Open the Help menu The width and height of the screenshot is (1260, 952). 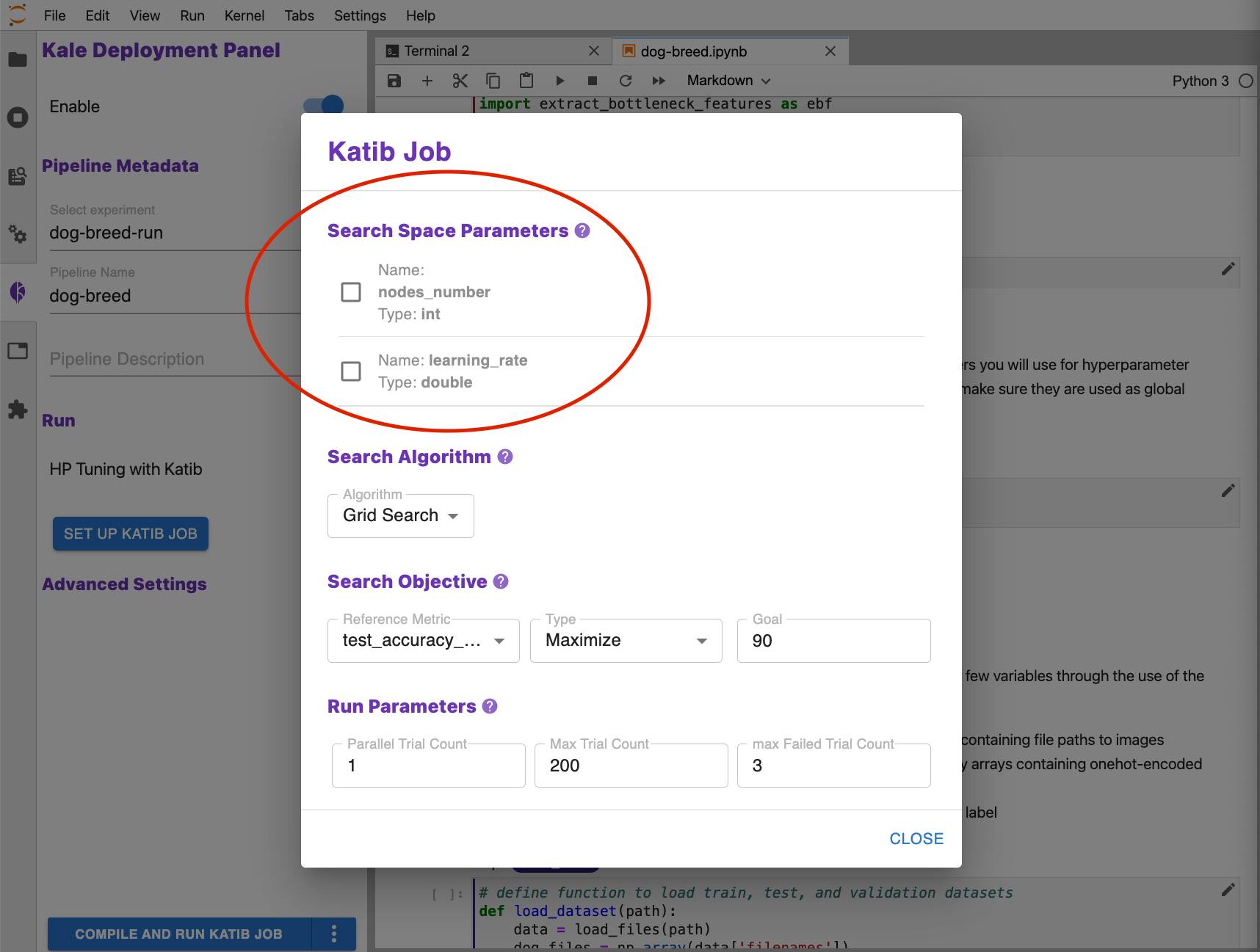coord(421,15)
